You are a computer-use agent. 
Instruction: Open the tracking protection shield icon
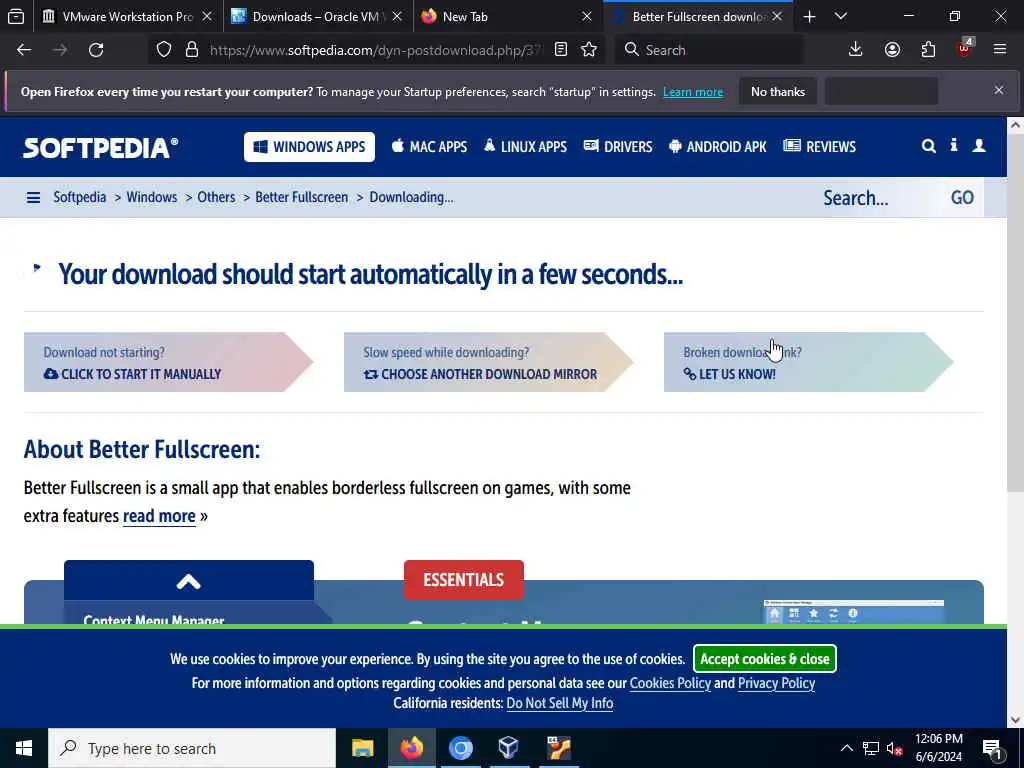164,50
